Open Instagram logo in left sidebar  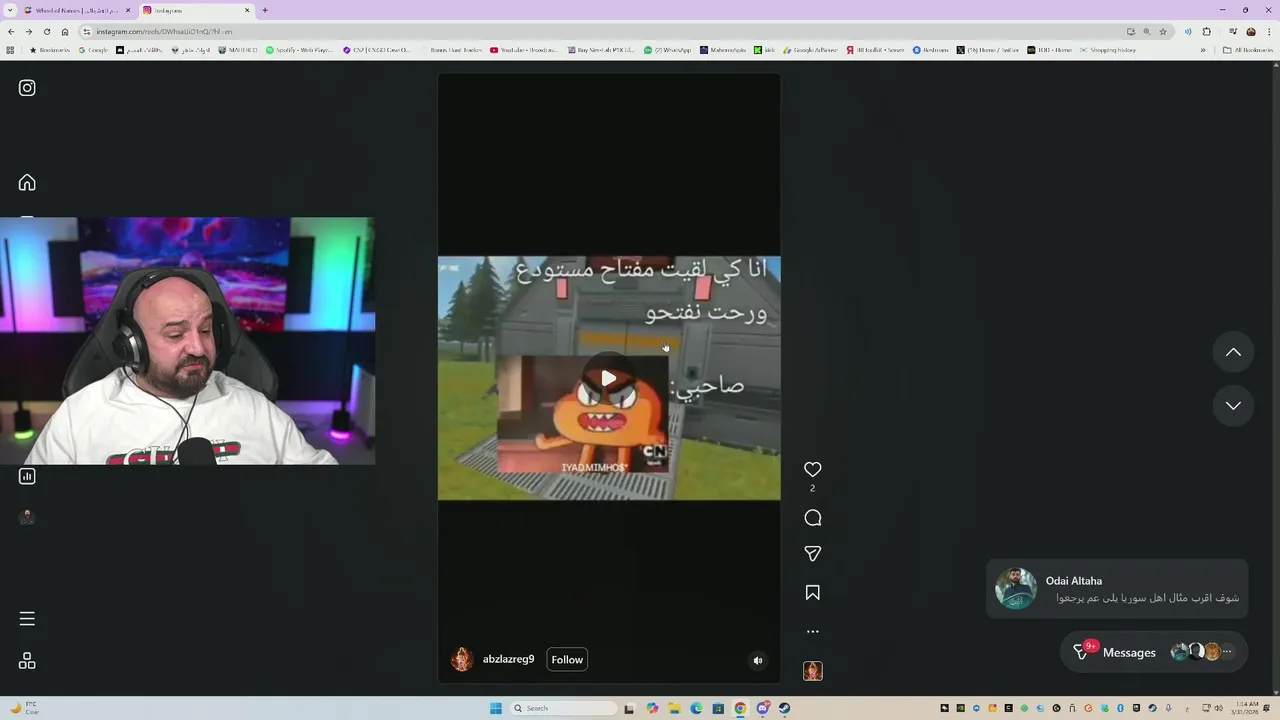[x=27, y=88]
